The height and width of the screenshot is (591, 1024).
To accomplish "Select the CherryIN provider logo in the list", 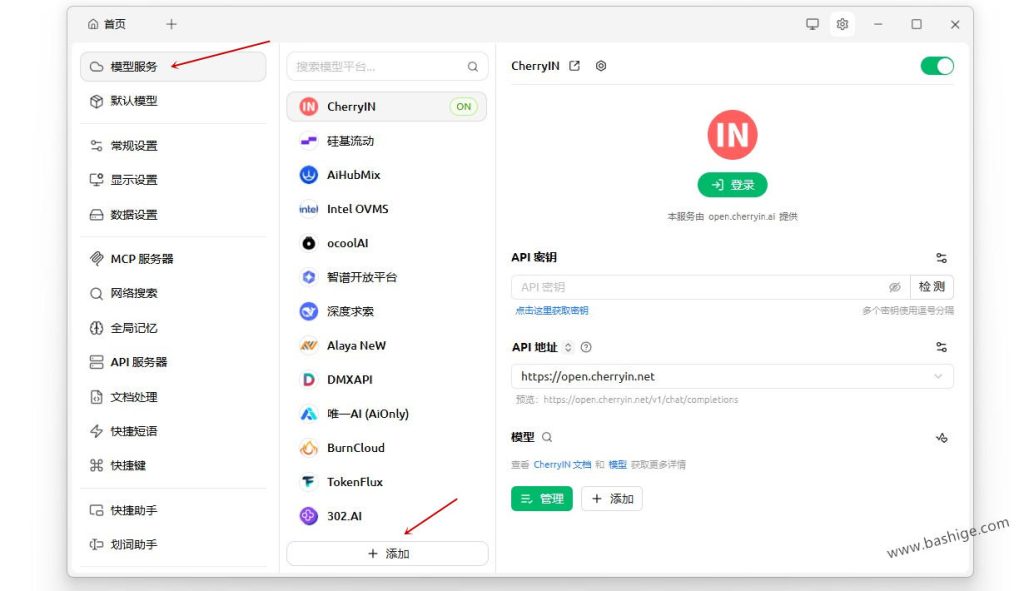I will click(308, 106).
